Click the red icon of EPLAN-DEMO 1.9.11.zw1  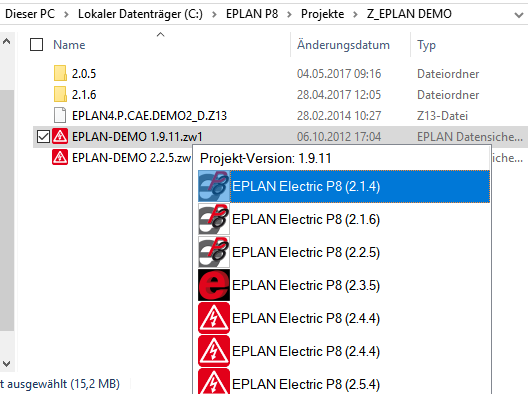(x=60, y=136)
